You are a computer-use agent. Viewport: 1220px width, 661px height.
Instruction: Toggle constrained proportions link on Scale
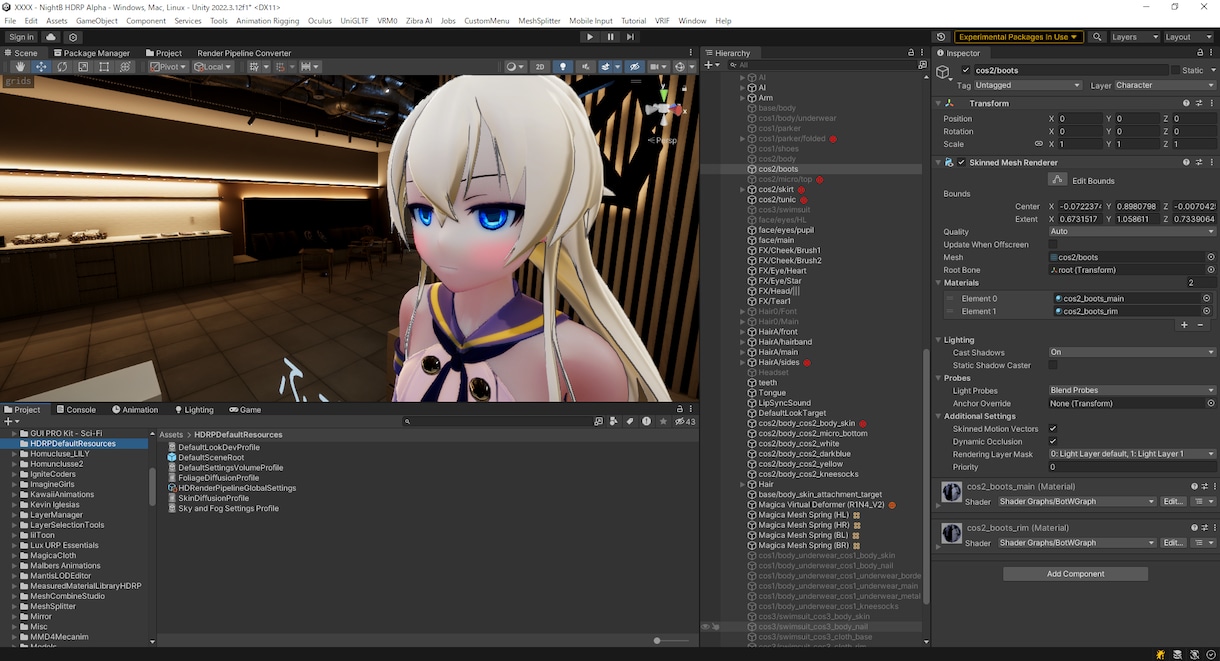tap(1038, 144)
